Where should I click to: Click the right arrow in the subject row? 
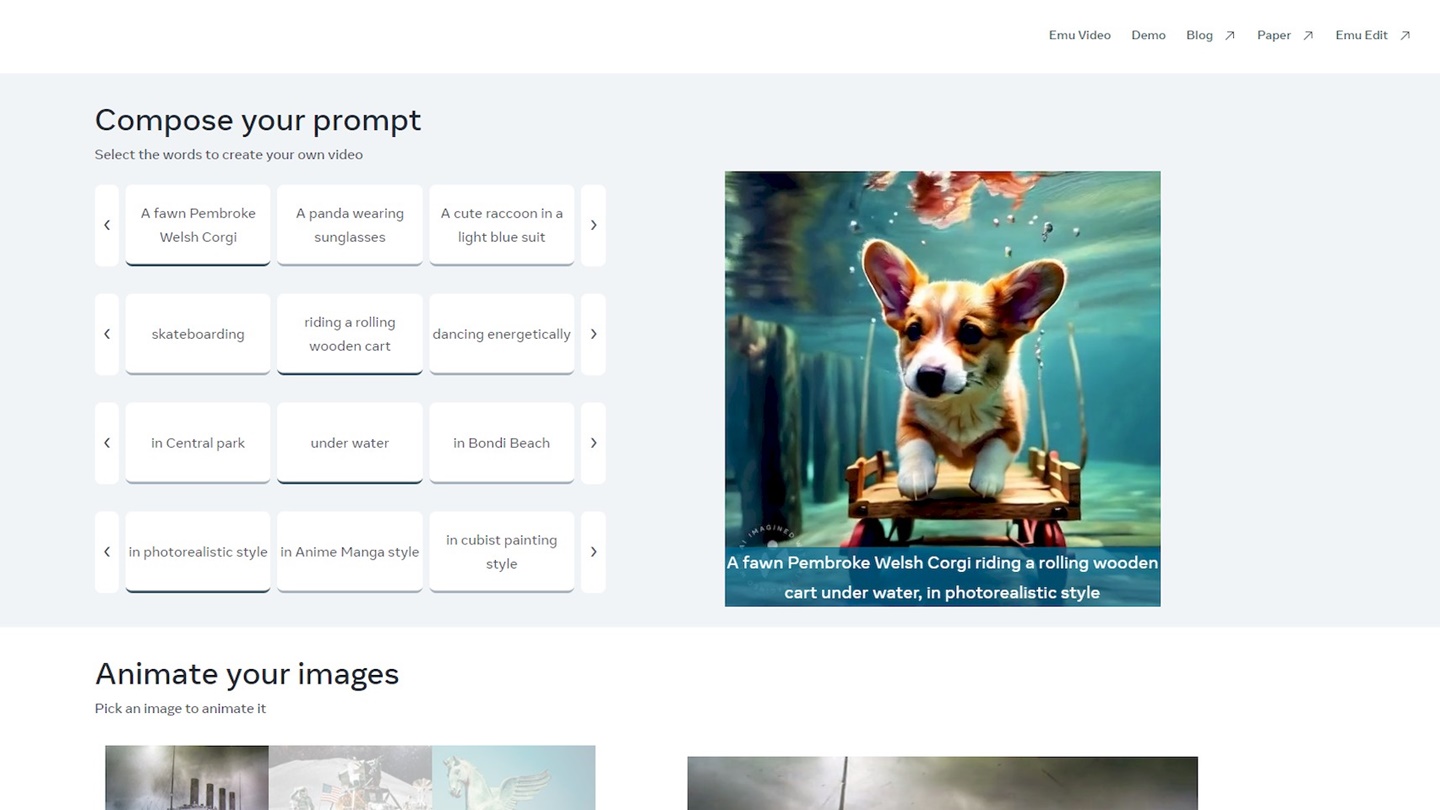click(x=593, y=225)
